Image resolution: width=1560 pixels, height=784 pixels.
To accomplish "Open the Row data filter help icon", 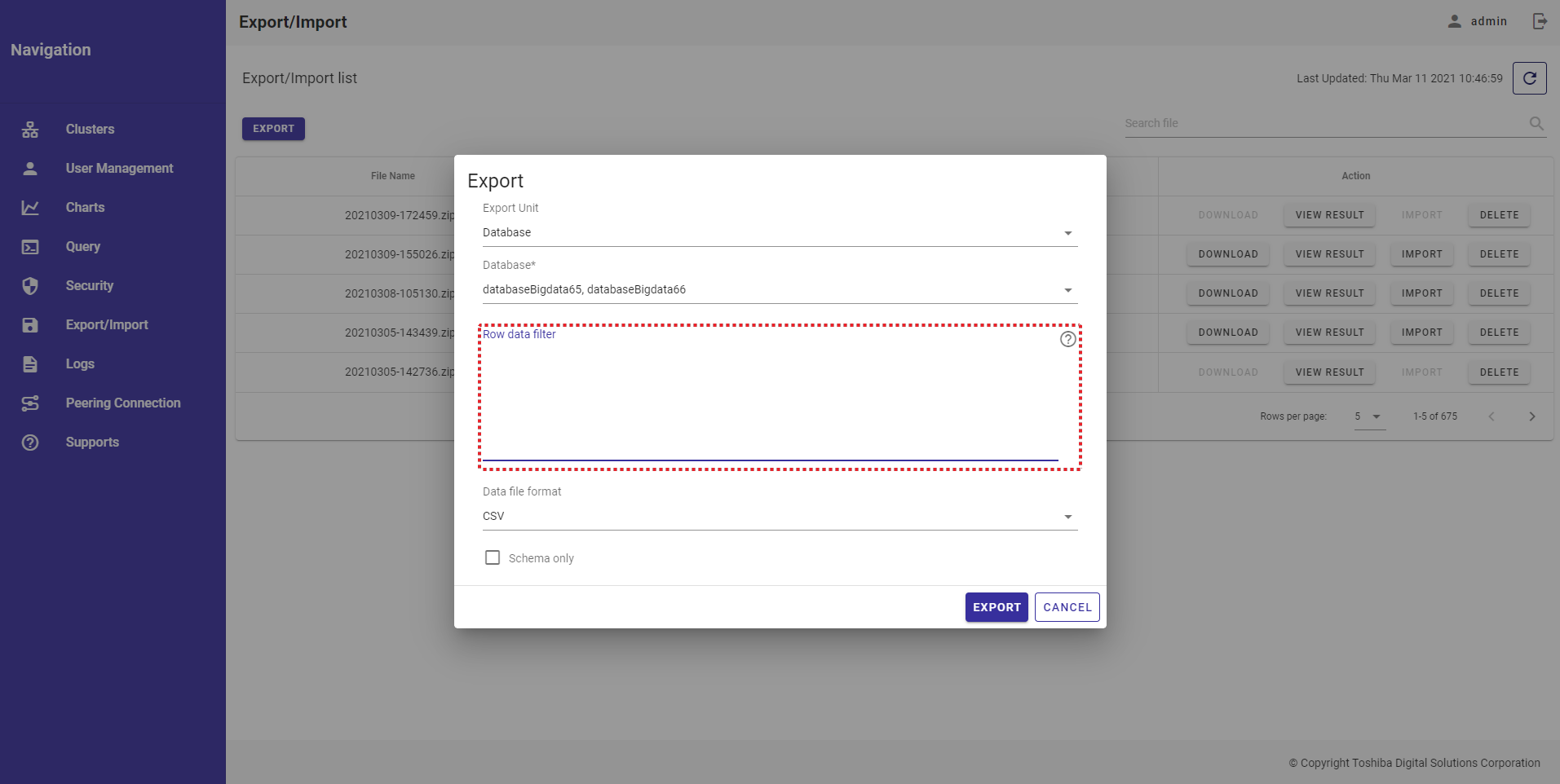I will [x=1067, y=339].
